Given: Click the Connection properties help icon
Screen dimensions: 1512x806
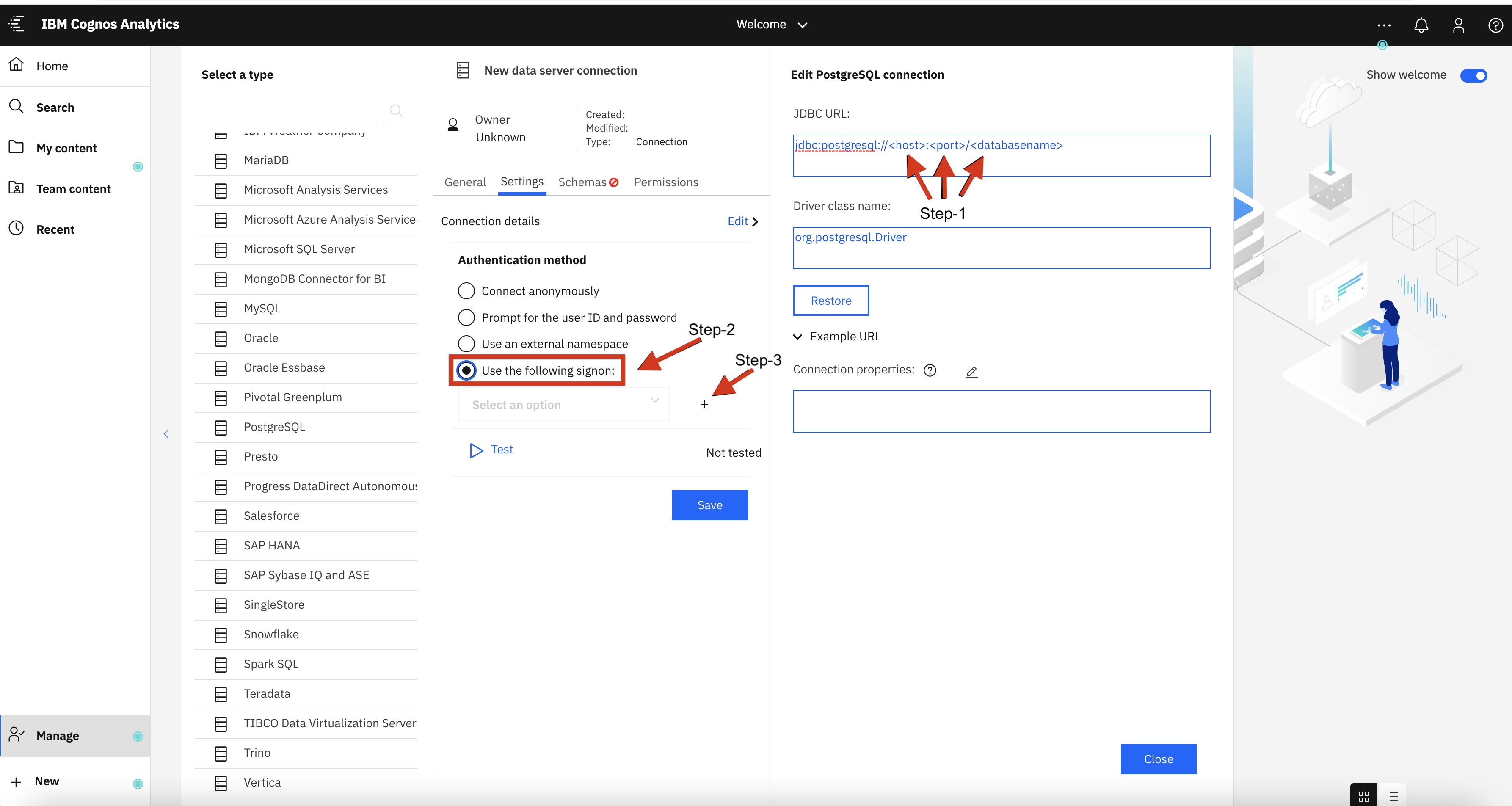Looking at the screenshot, I should point(930,370).
